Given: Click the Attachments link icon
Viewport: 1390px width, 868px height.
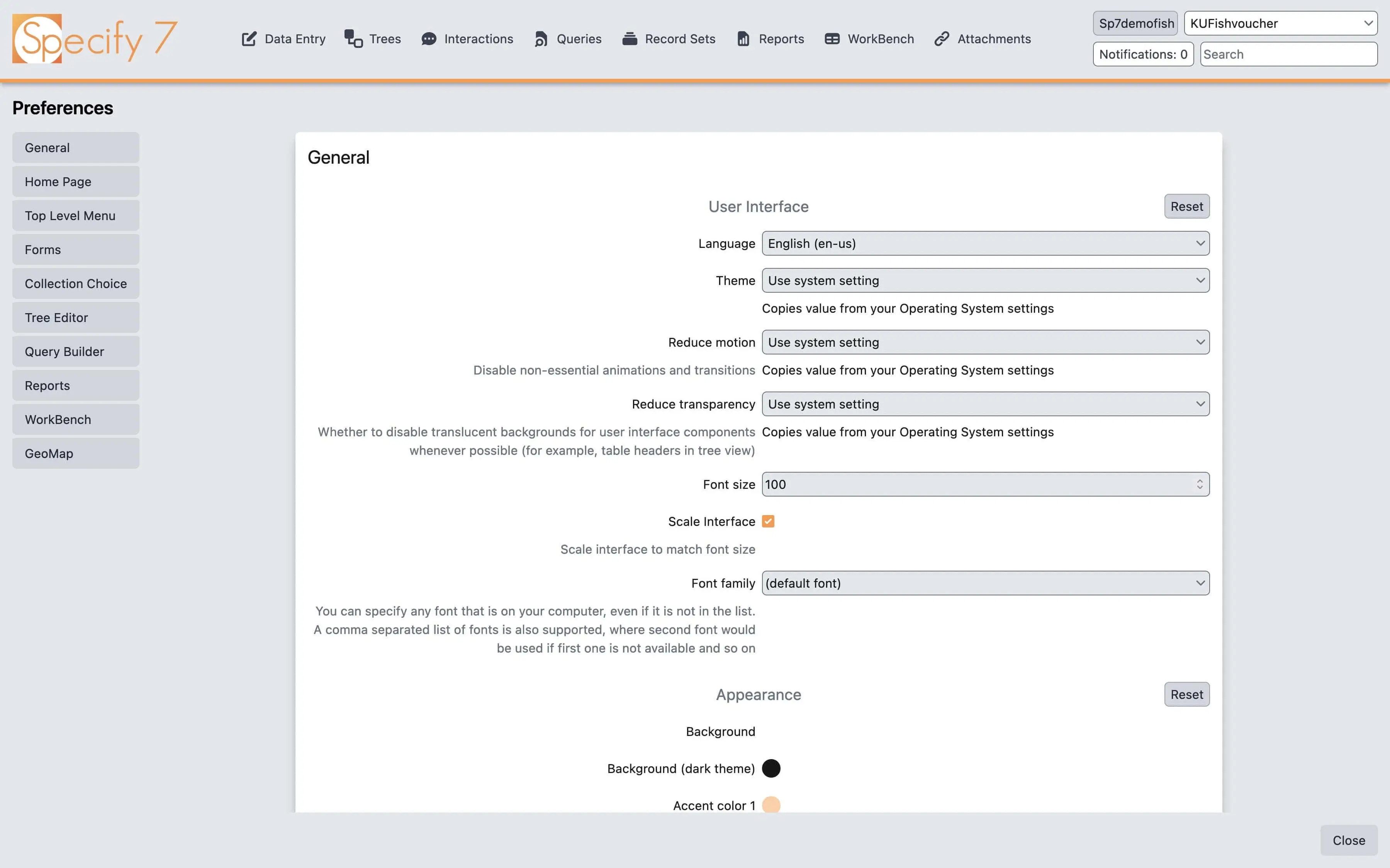Looking at the screenshot, I should click(942, 39).
